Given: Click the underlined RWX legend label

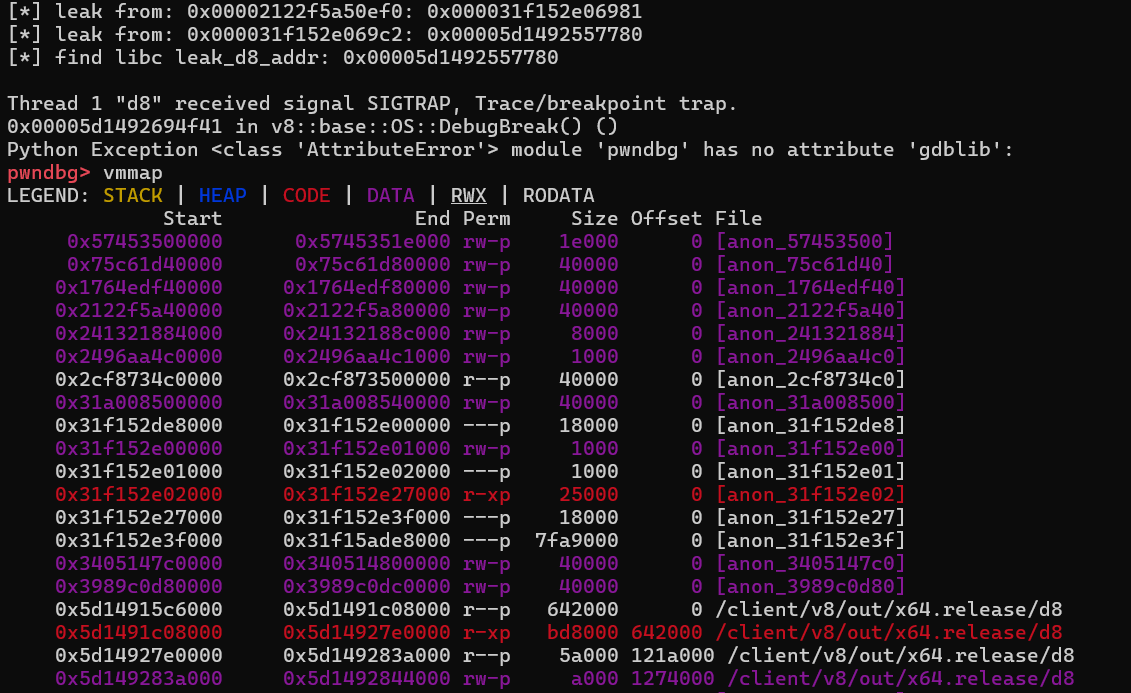Looking at the screenshot, I should (x=468, y=195).
